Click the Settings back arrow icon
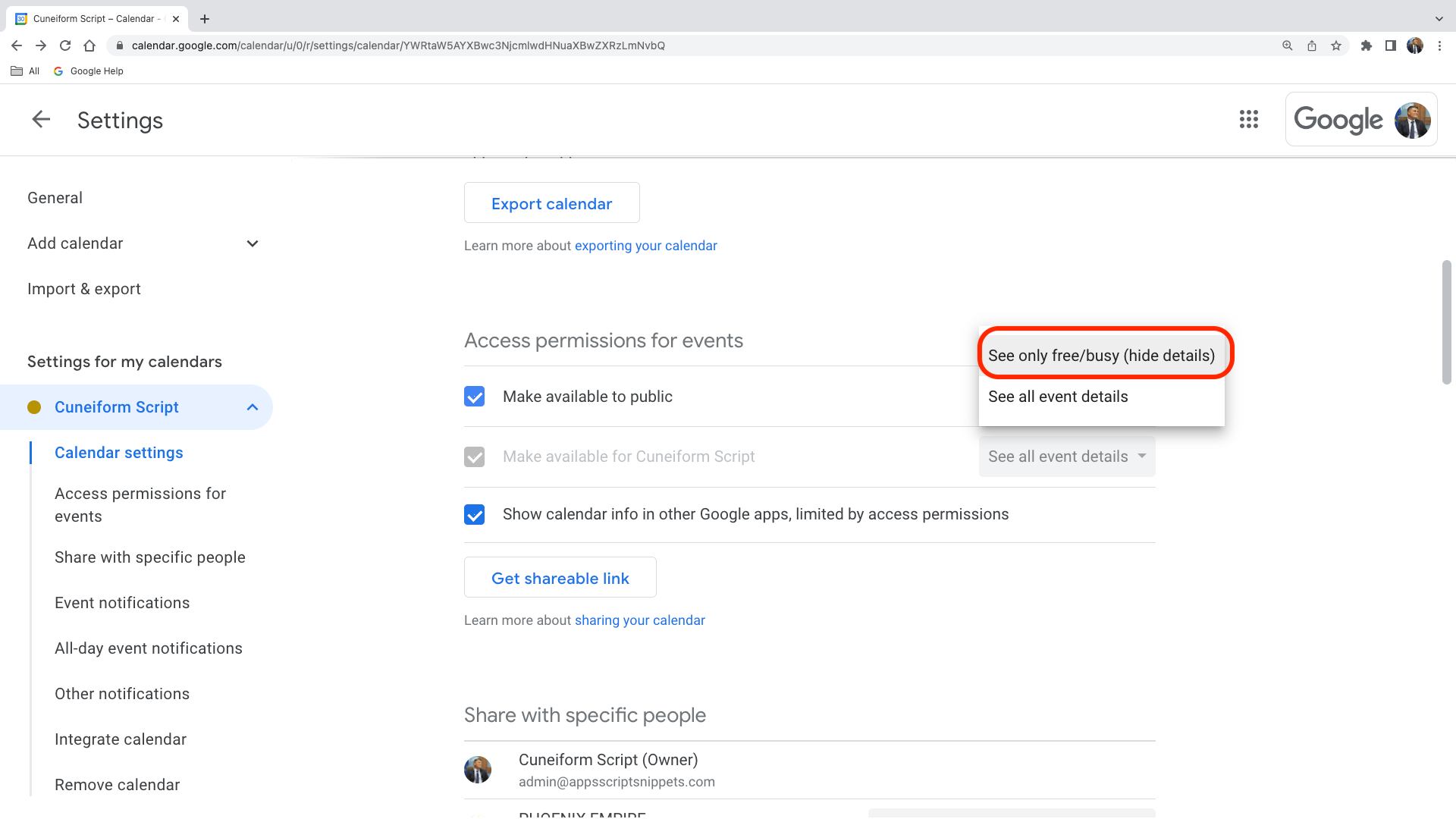1456x819 pixels. point(41,119)
